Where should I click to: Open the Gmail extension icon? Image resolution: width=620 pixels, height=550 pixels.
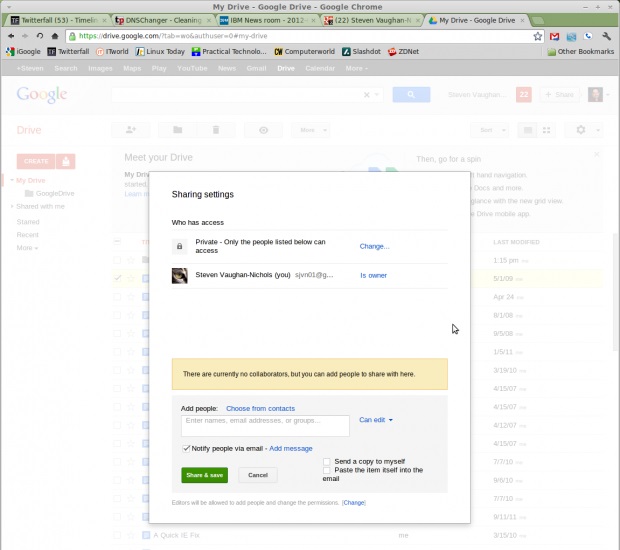coord(554,36)
